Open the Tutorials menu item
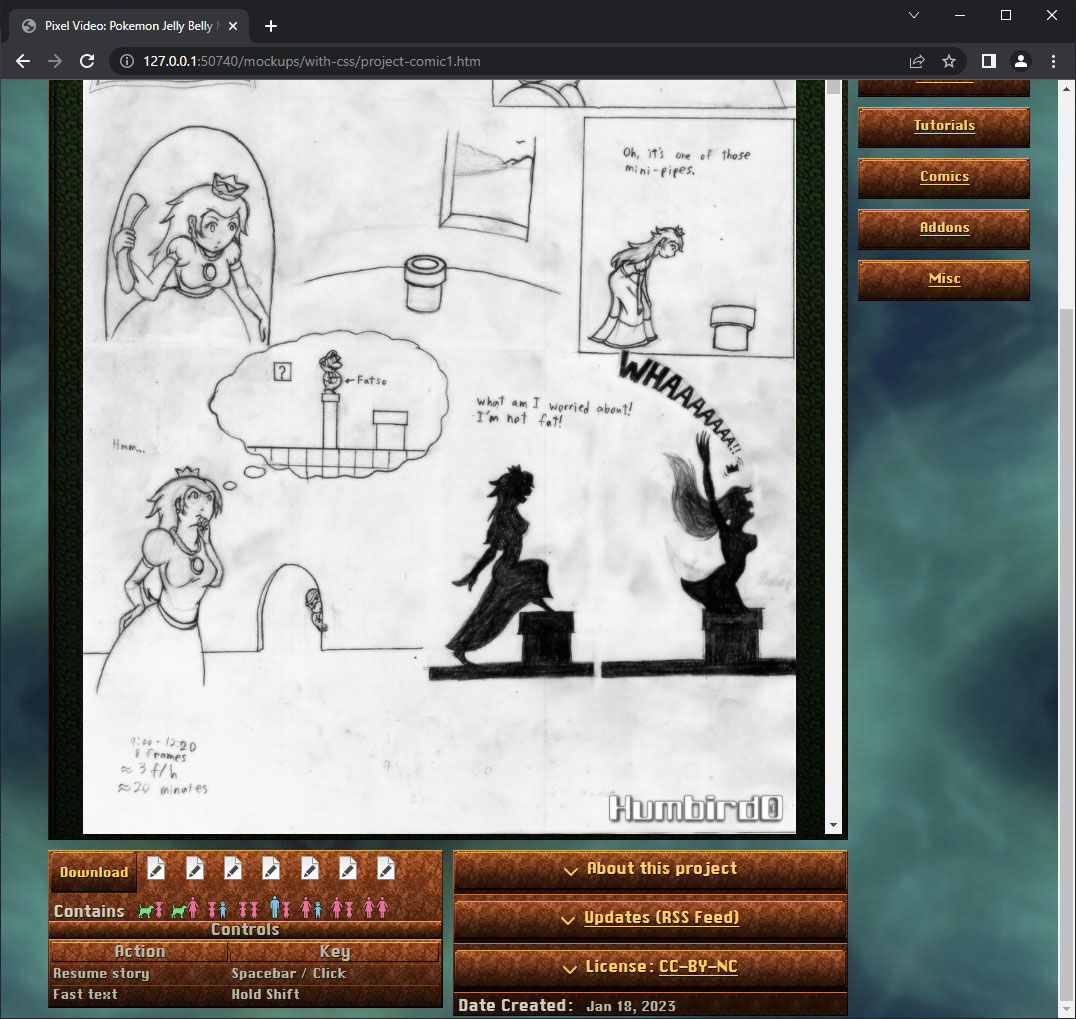1076x1019 pixels. pyautogui.click(x=943, y=126)
